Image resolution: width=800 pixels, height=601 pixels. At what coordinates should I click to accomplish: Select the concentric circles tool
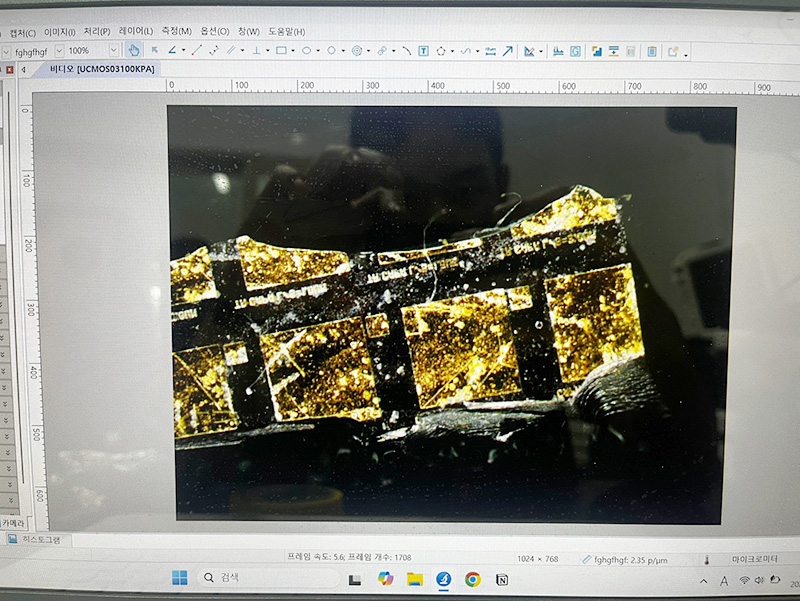click(x=357, y=51)
